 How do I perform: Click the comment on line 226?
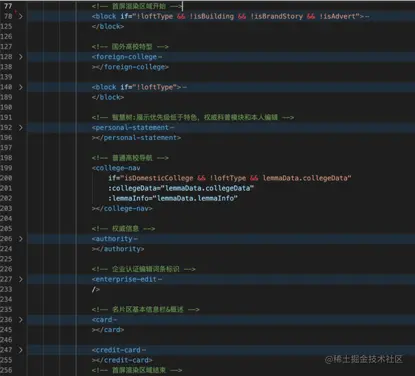(144, 269)
